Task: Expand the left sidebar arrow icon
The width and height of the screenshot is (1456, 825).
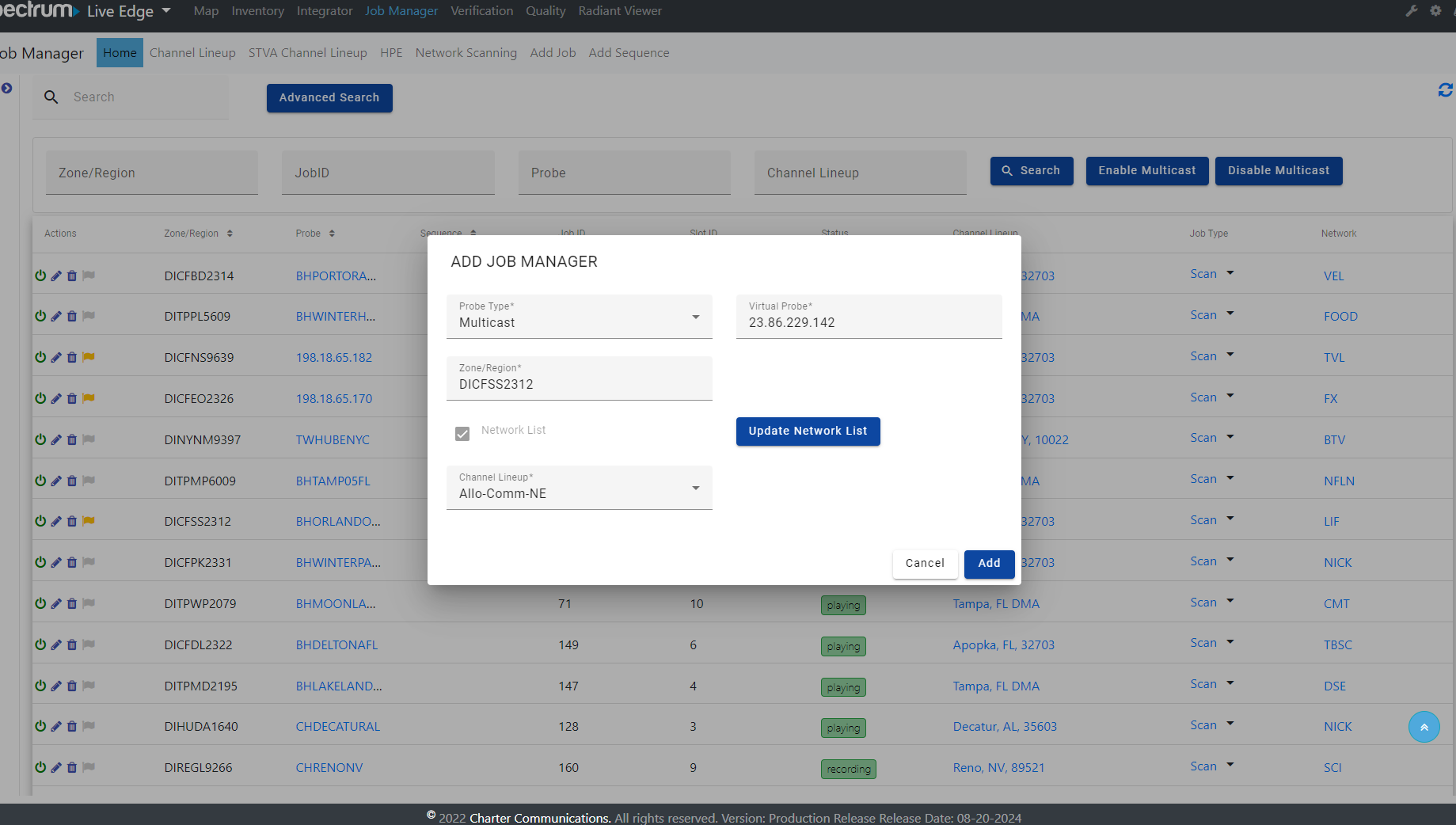Action: coord(6,89)
